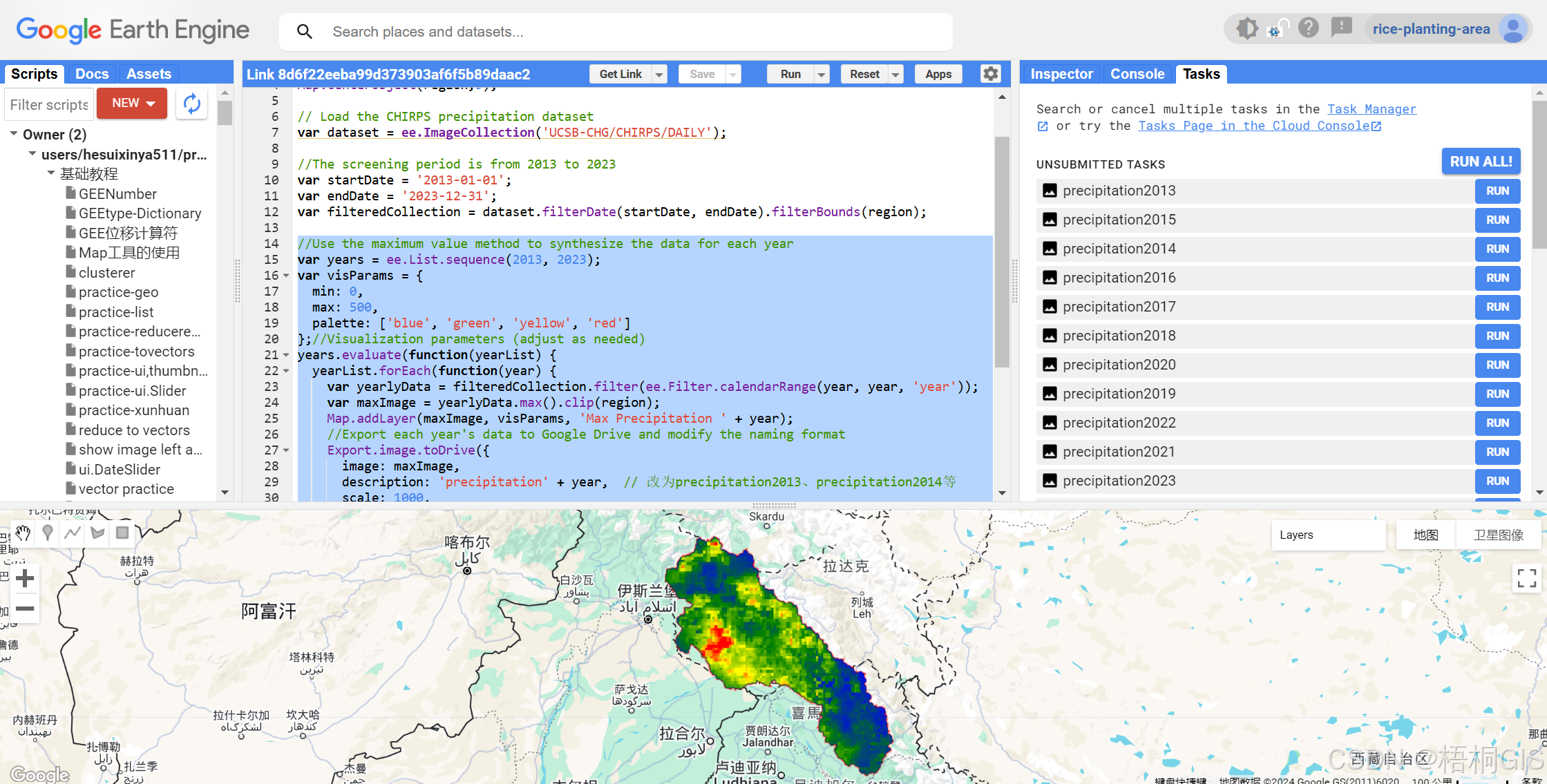Screen dimensions: 1547x784
Task: Select the draw polygon shape tool
Action: (97, 533)
